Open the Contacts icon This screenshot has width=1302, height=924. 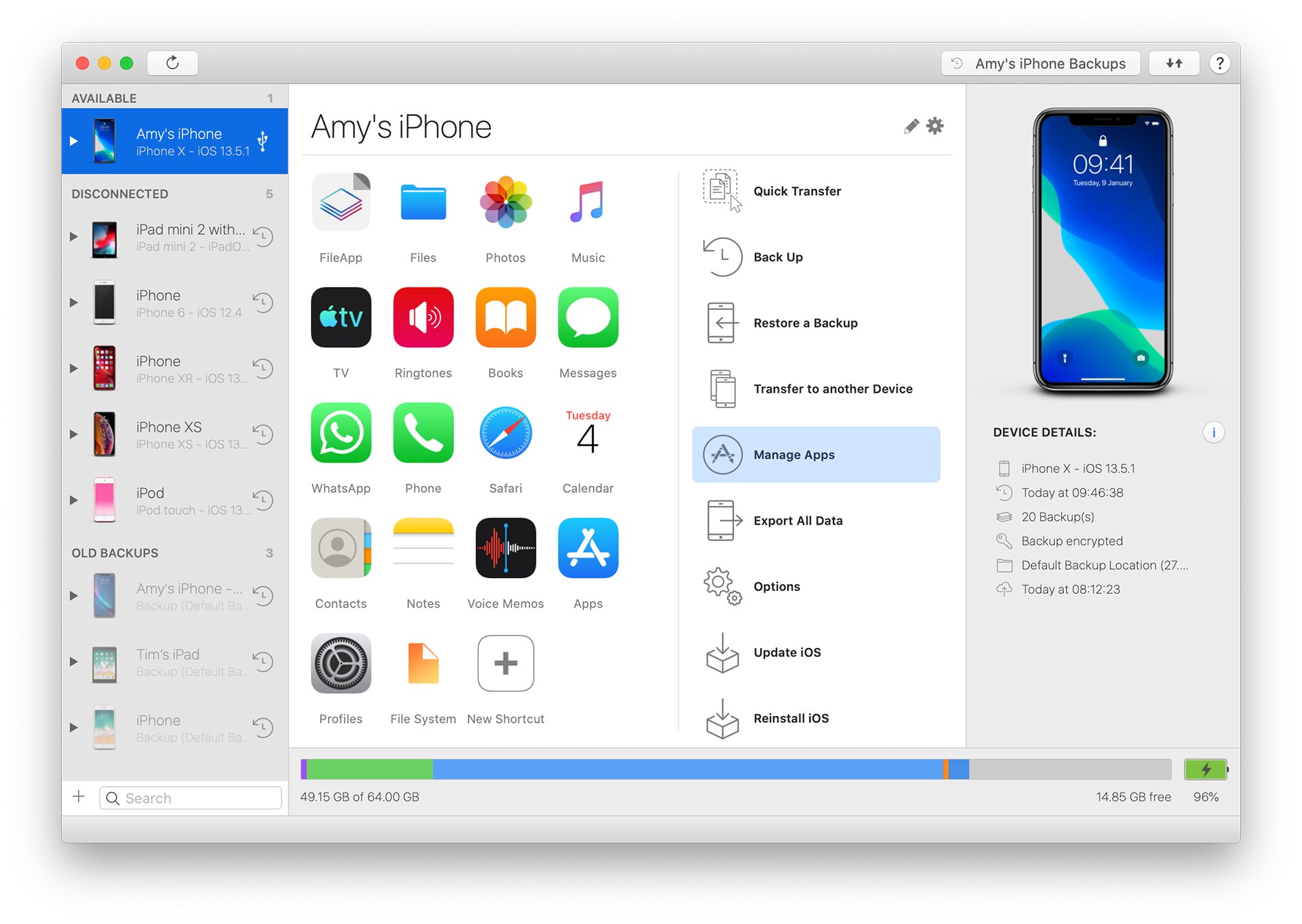(341, 548)
